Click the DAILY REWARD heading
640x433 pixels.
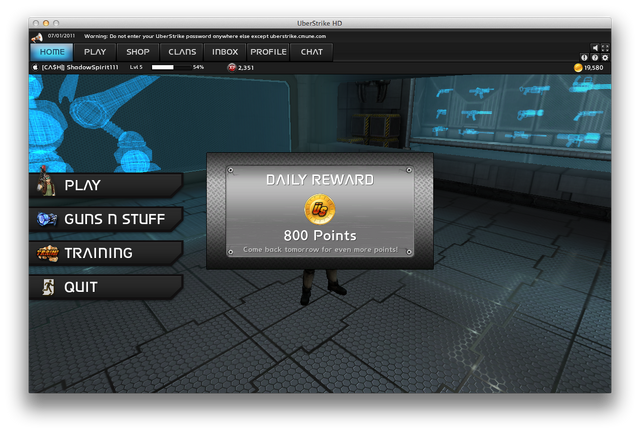pos(320,180)
